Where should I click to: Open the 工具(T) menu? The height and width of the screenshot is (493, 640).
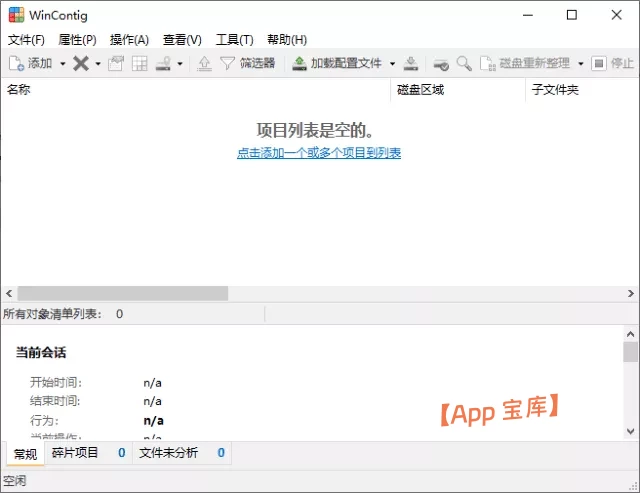tap(235, 40)
